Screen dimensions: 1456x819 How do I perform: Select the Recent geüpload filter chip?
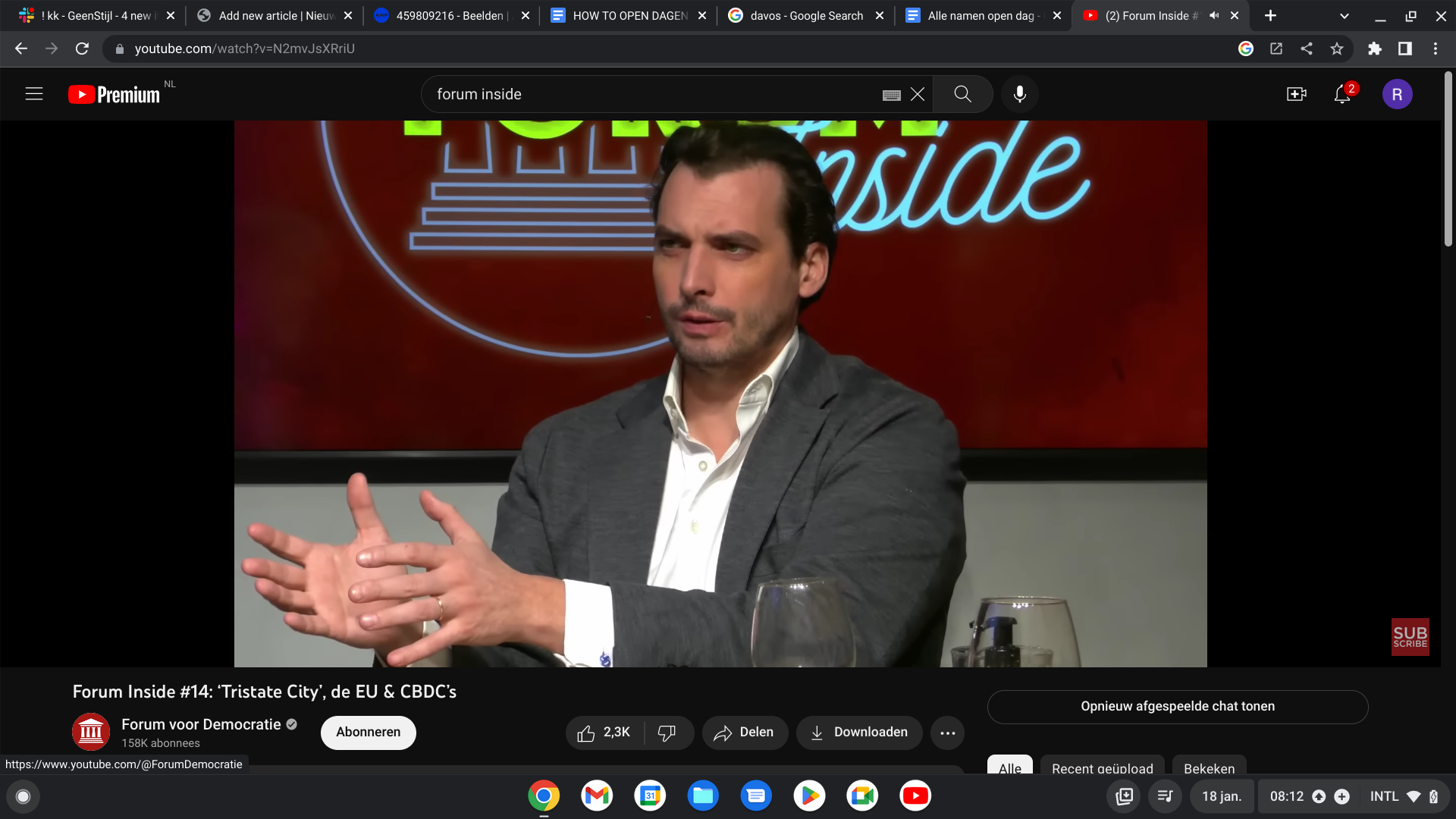(x=1102, y=767)
